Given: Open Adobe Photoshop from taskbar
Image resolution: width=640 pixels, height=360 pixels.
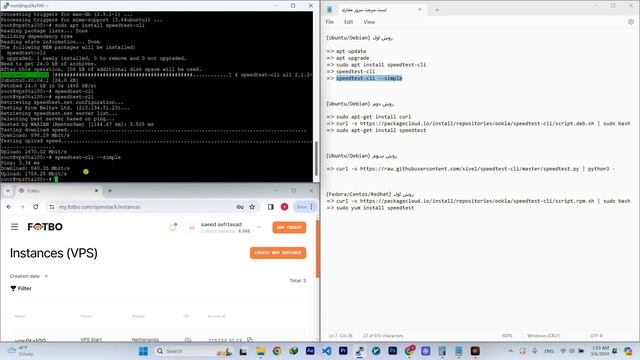Looking at the screenshot, I should click(393, 351).
